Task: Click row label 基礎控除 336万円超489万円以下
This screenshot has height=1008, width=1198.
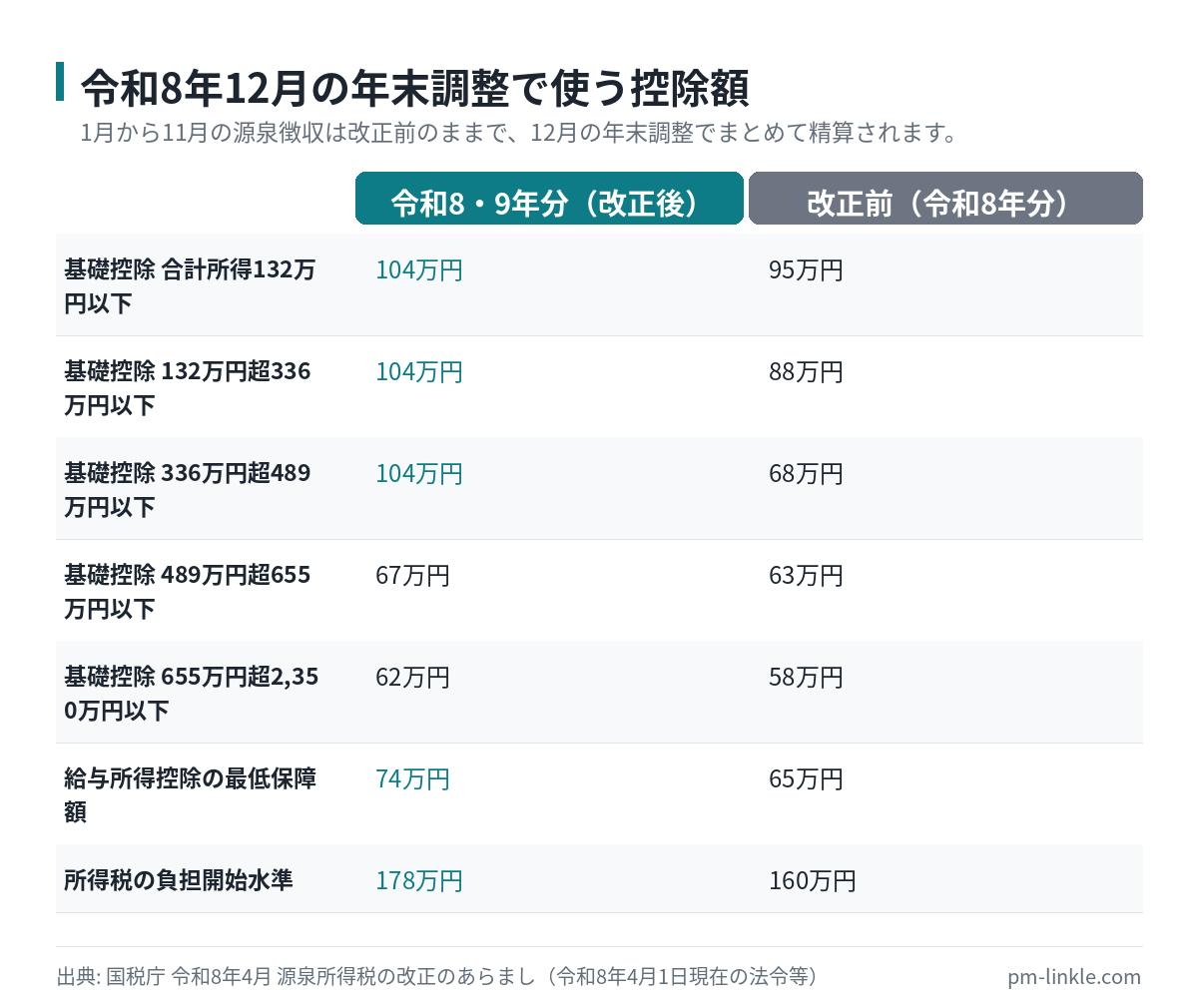Action: click(x=188, y=490)
